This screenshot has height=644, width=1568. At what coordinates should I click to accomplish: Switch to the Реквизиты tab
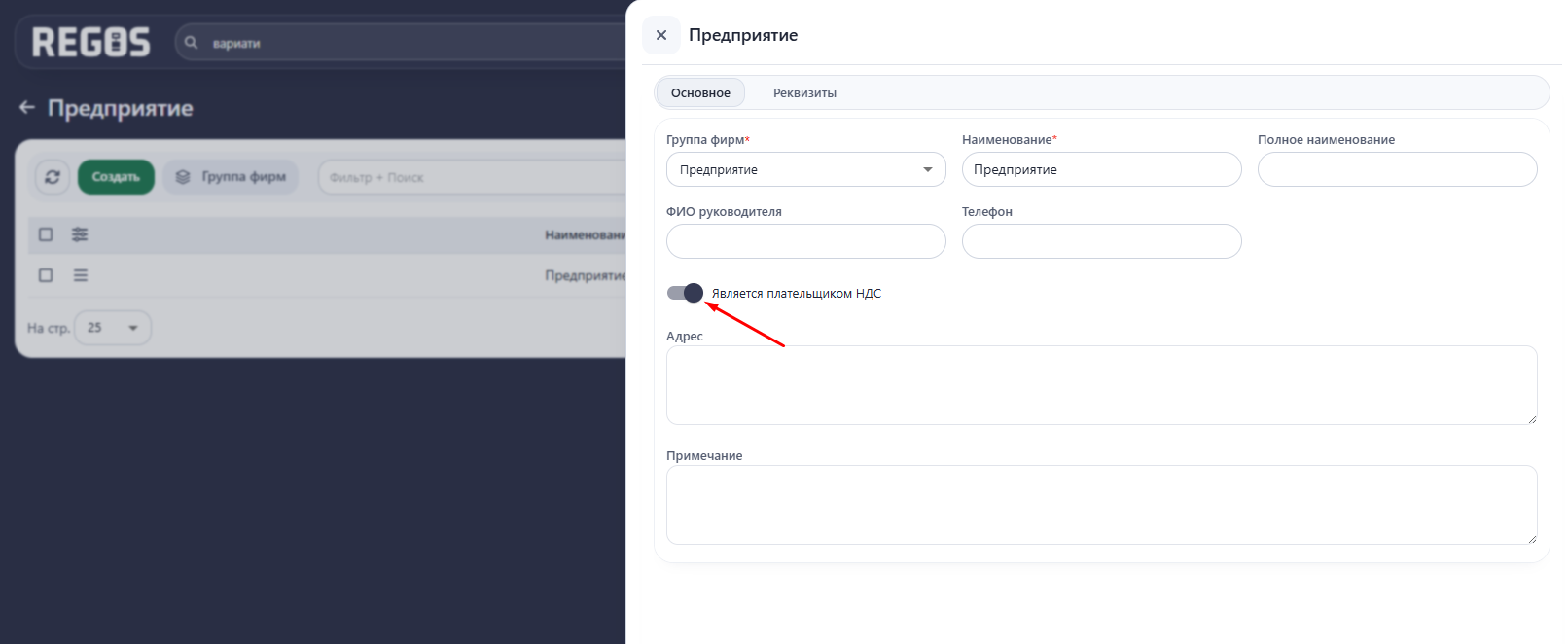pyautogui.click(x=804, y=93)
